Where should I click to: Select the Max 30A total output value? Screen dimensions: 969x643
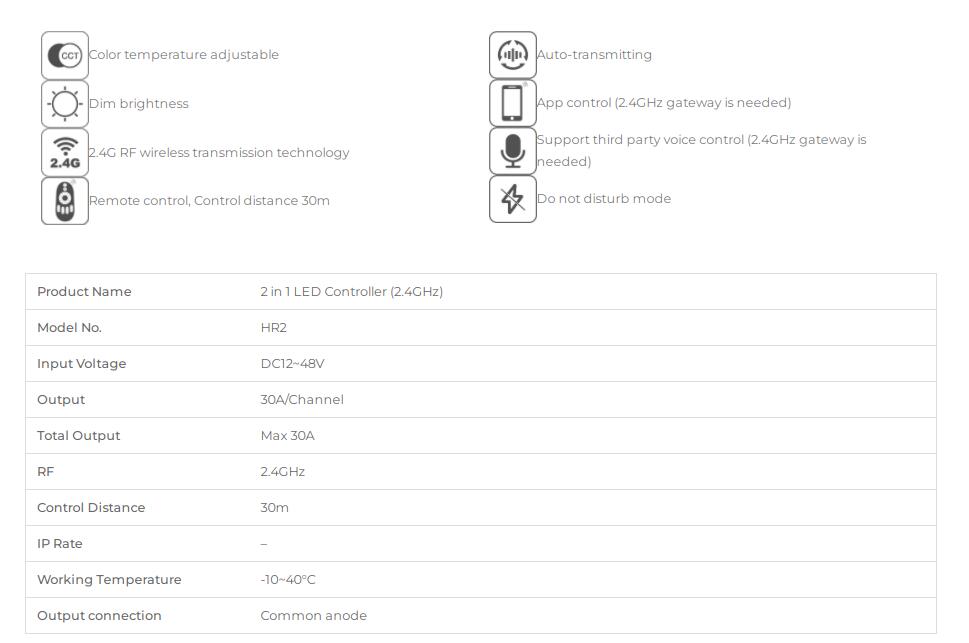(x=287, y=435)
